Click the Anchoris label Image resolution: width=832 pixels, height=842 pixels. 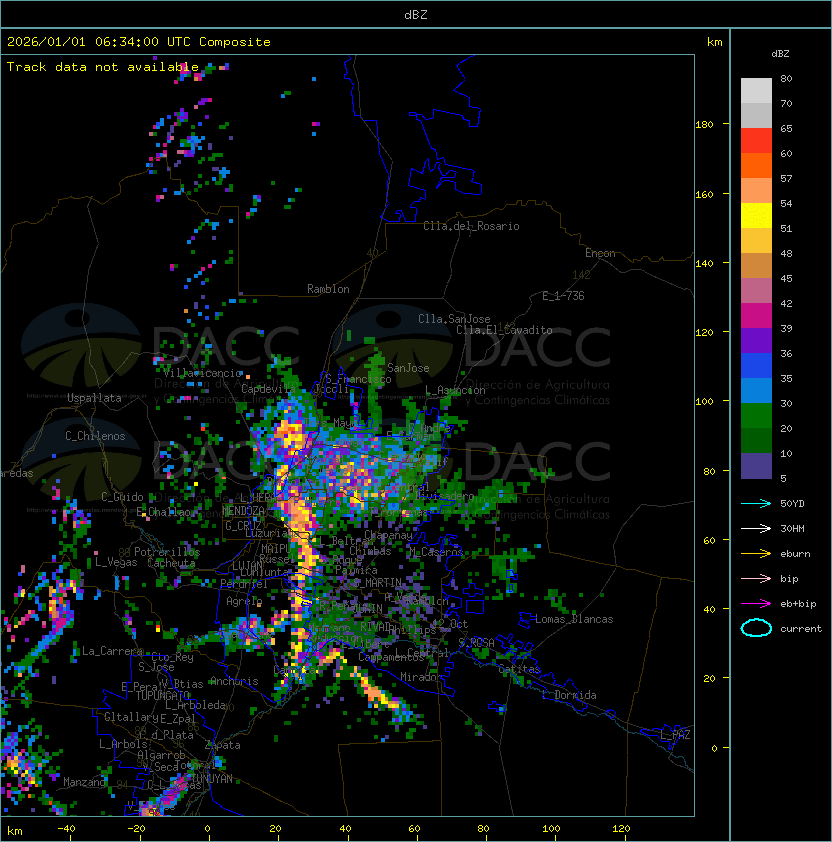pyautogui.click(x=234, y=681)
